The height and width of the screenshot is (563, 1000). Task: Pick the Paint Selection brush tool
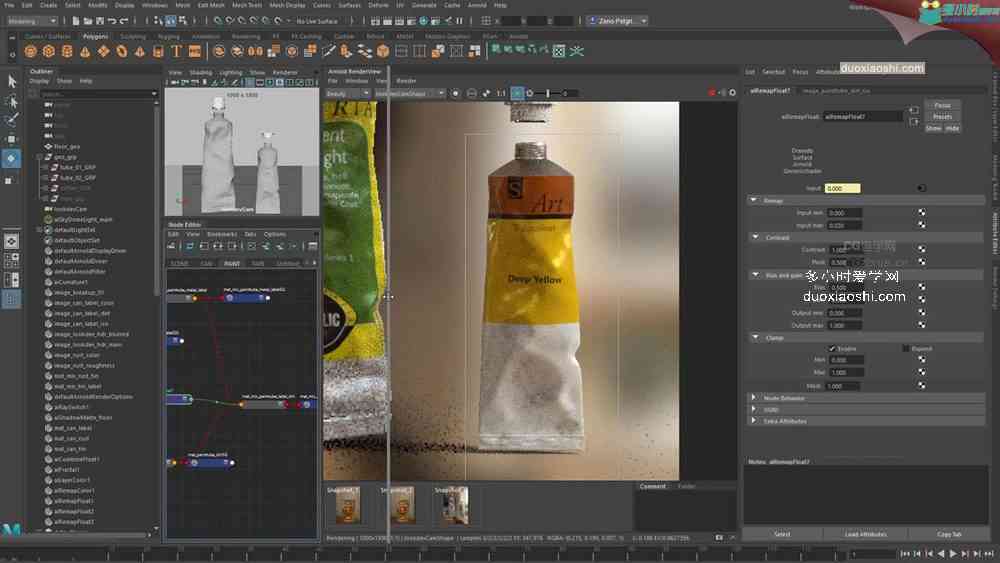pyautogui.click(x=11, y=119)
